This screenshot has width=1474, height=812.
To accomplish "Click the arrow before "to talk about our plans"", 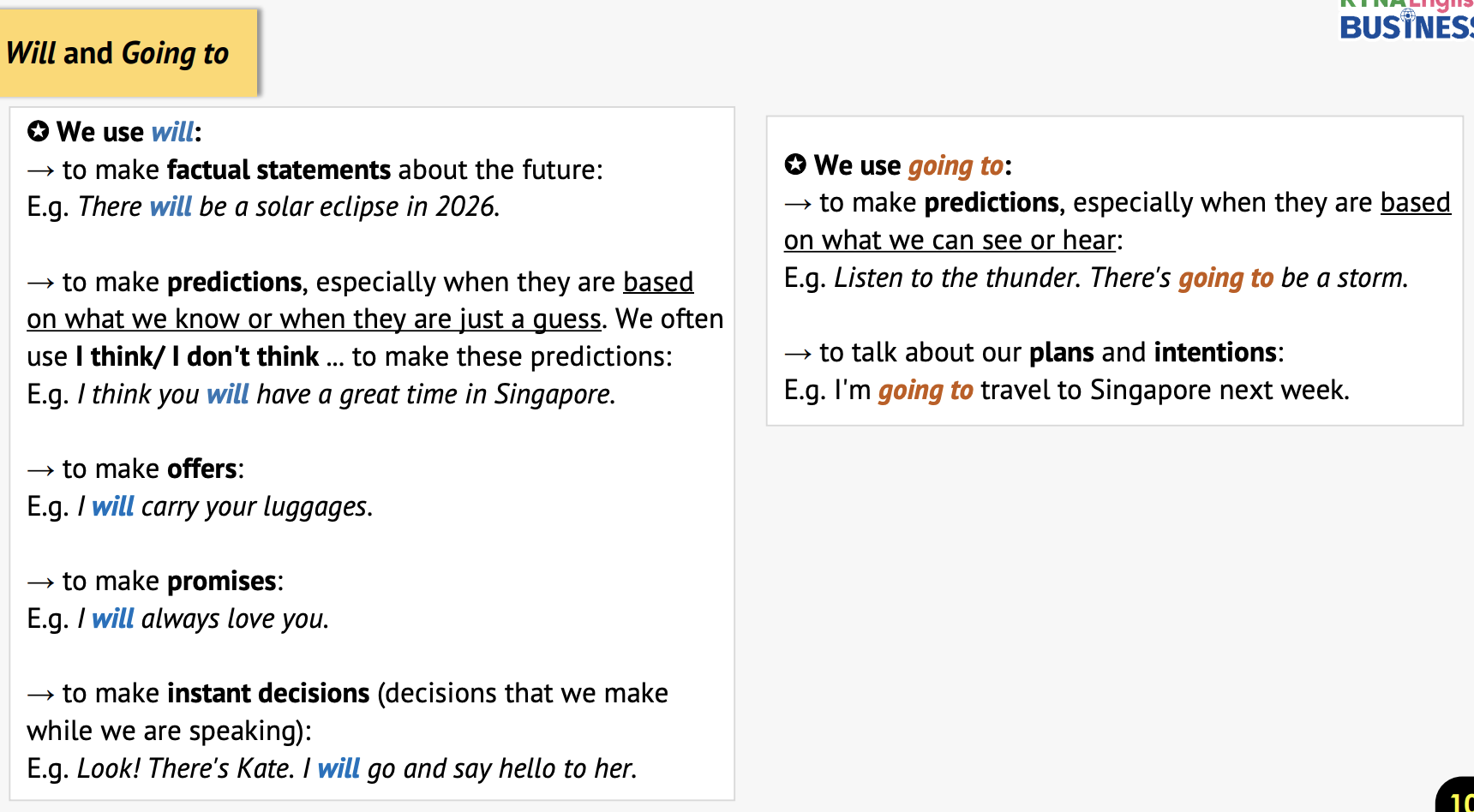I will pos(798,353).
